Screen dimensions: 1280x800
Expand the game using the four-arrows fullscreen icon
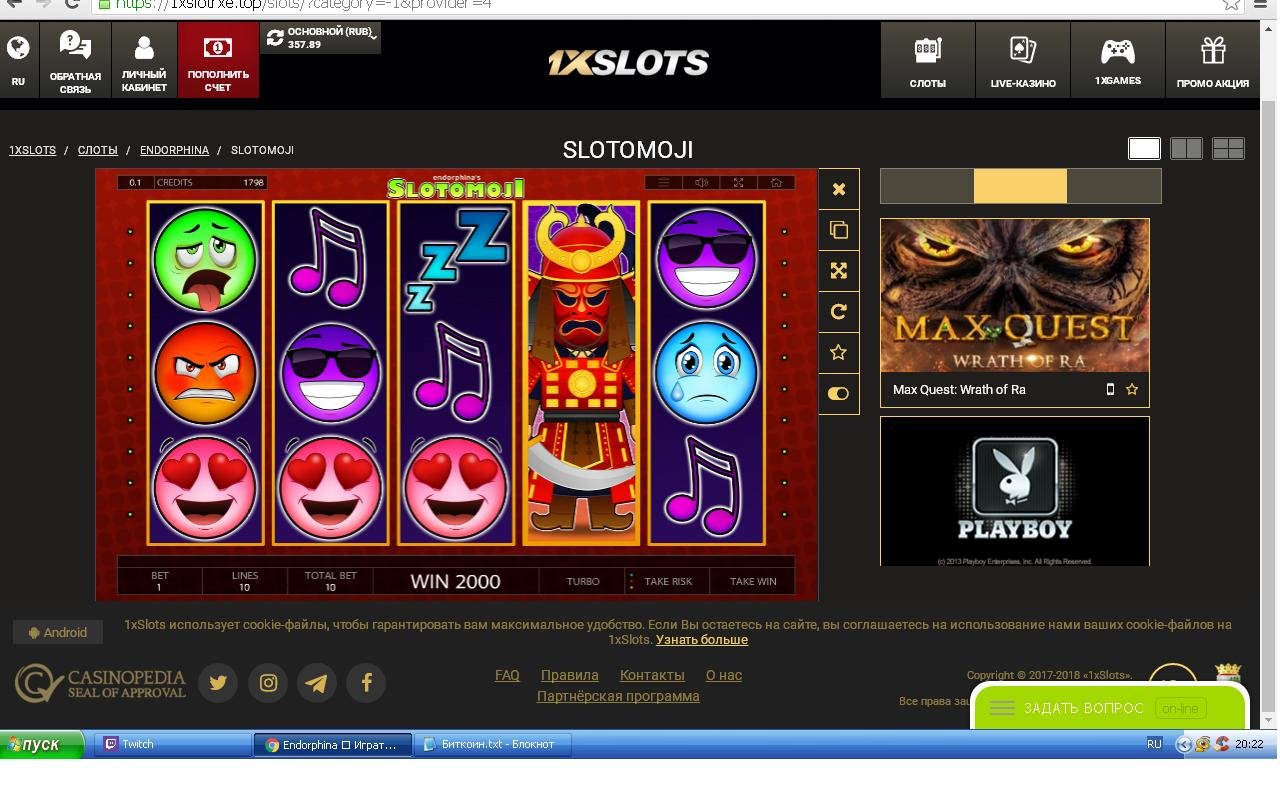839,270
